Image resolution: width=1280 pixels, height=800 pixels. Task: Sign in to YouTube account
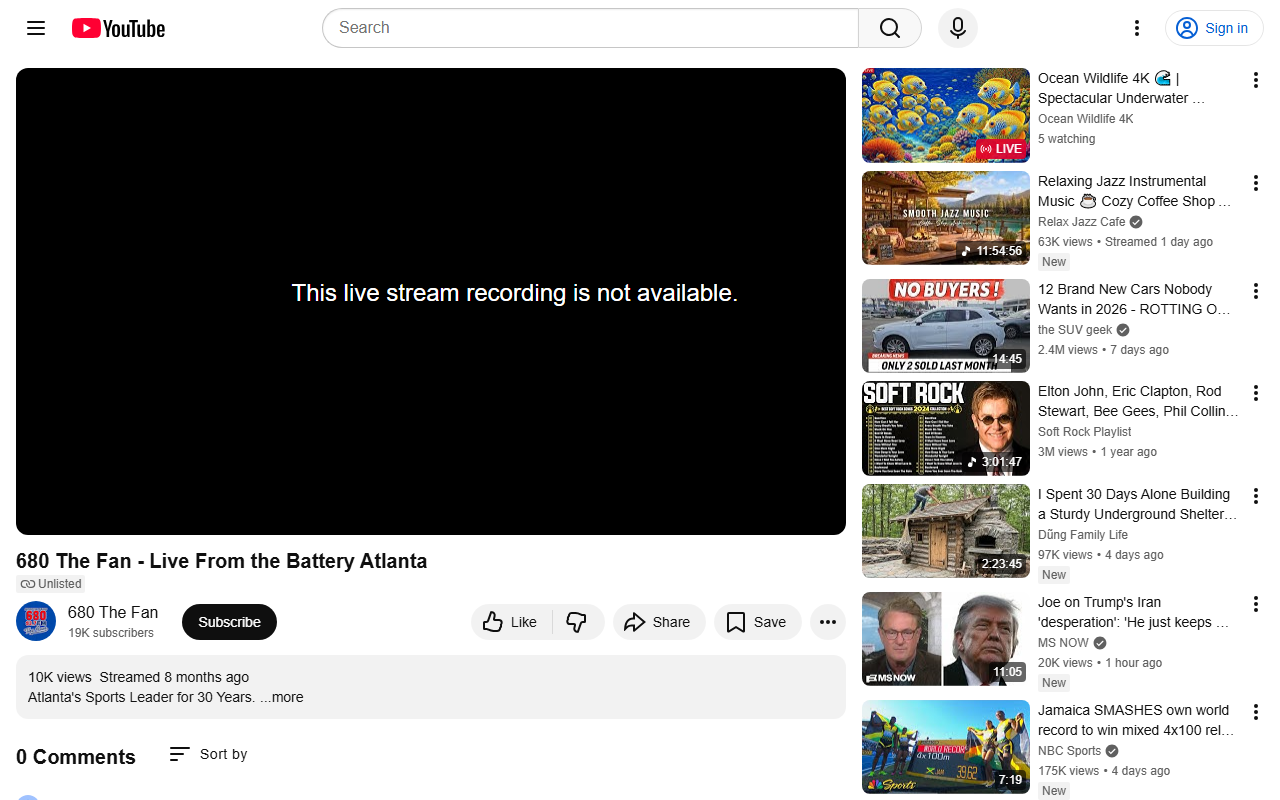tap(1214, 28)
